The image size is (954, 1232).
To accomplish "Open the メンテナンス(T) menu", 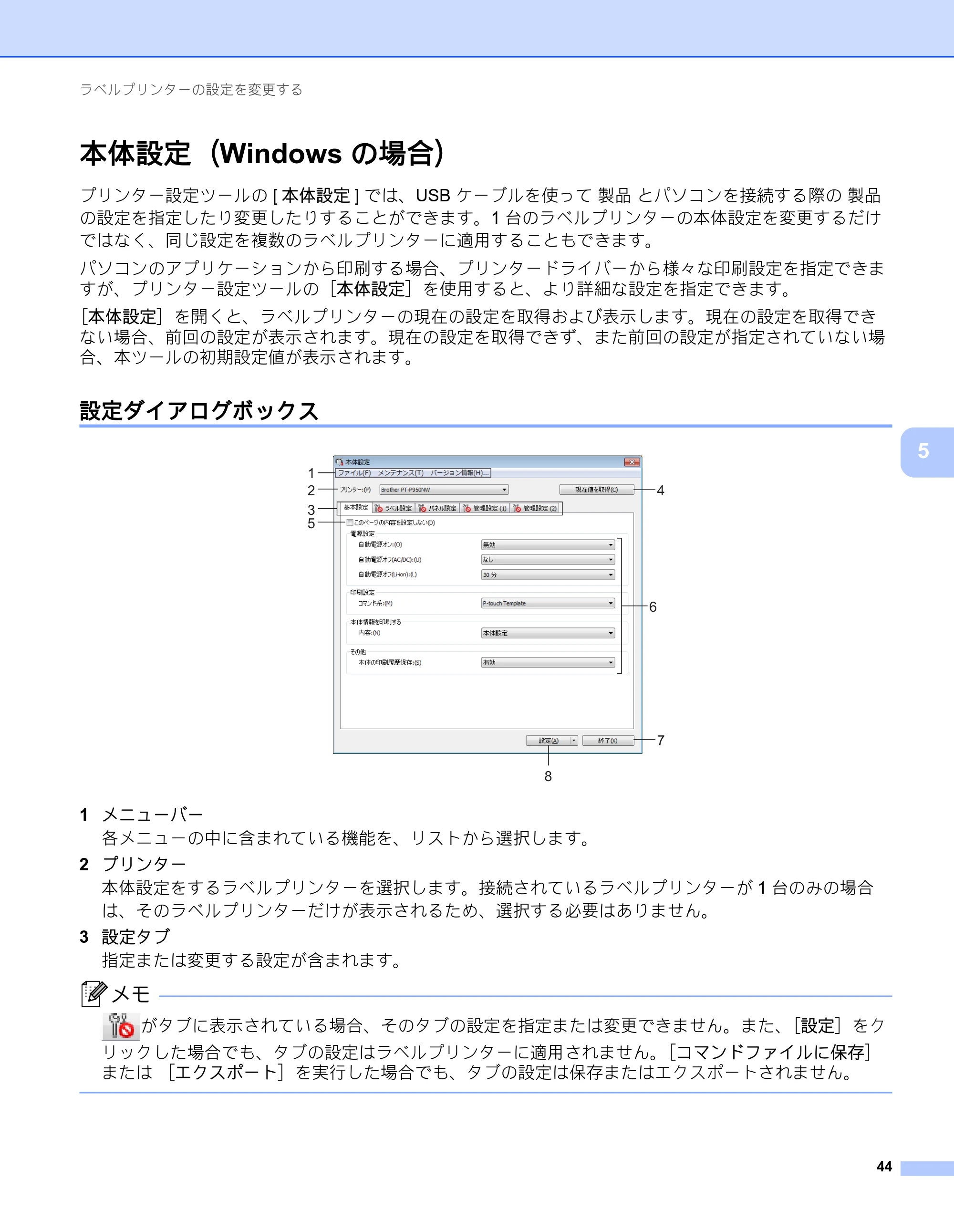I will pyautogui.click(x=400, y=473).
